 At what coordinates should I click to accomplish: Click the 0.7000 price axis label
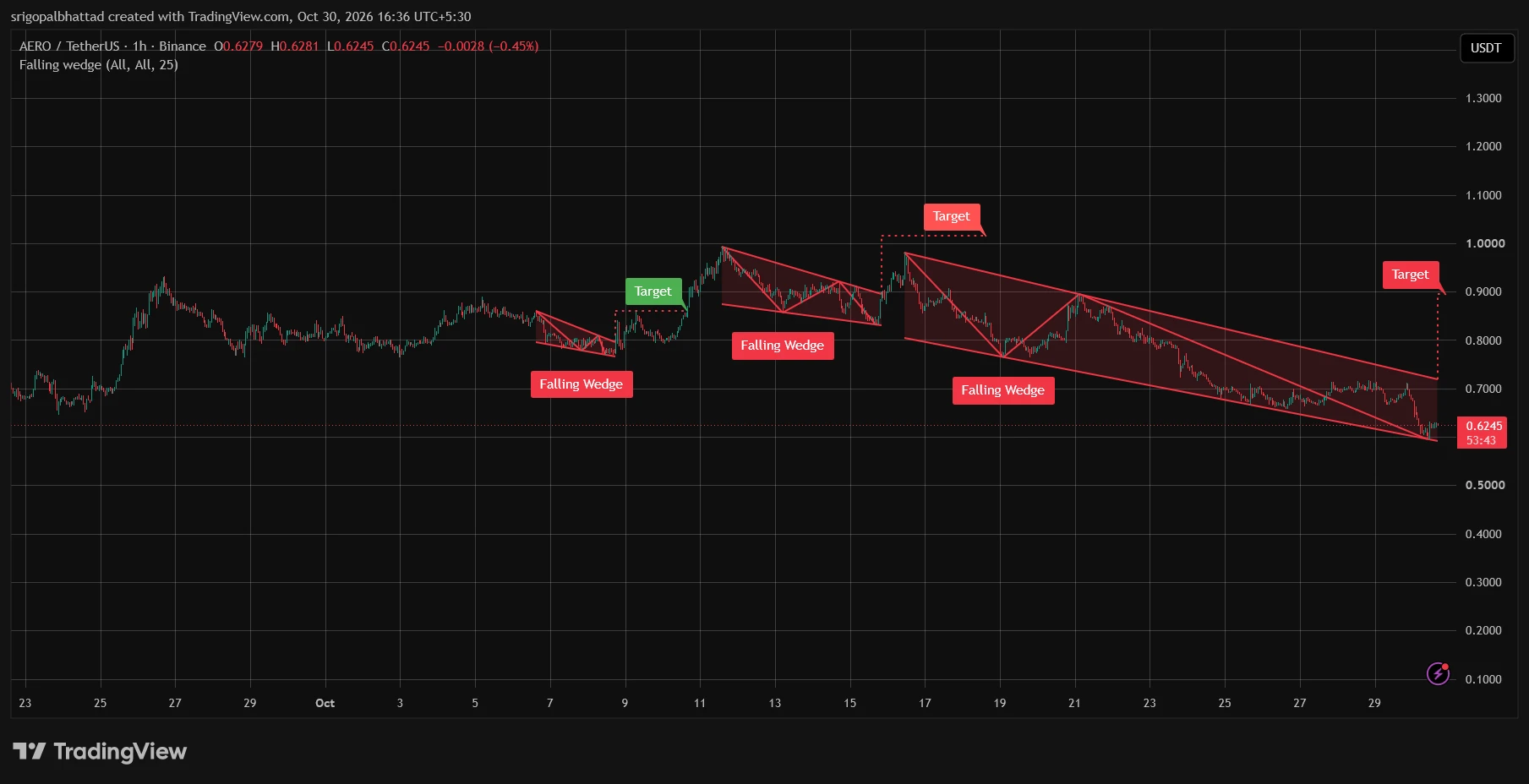pyautogui.click(x=1483, y=389)
